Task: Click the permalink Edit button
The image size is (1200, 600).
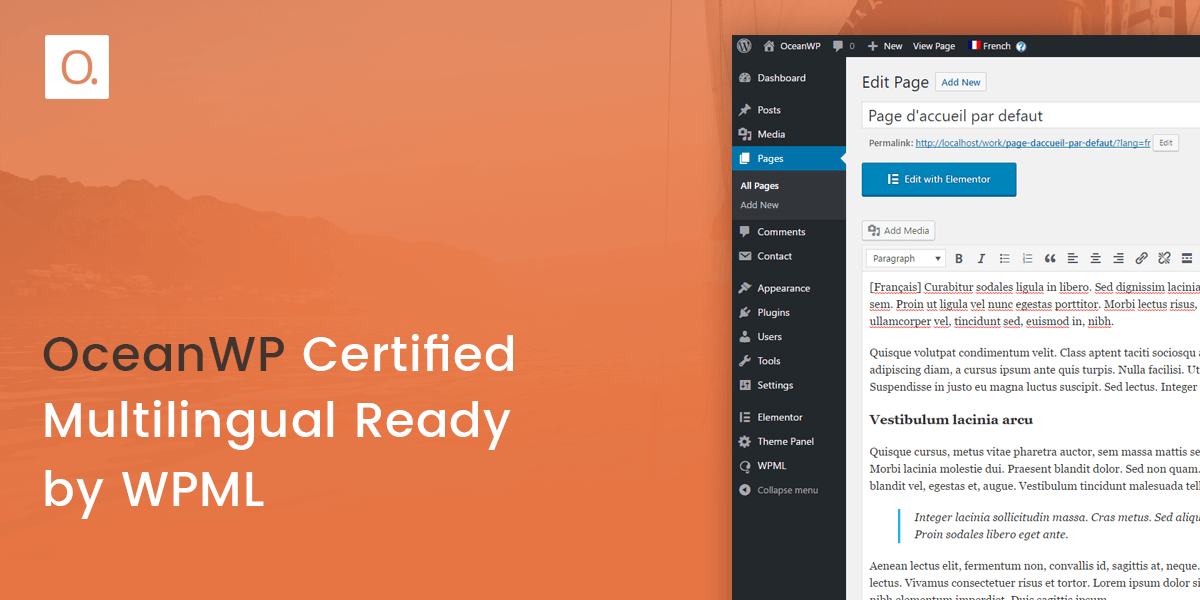Action: [1165, 143]
